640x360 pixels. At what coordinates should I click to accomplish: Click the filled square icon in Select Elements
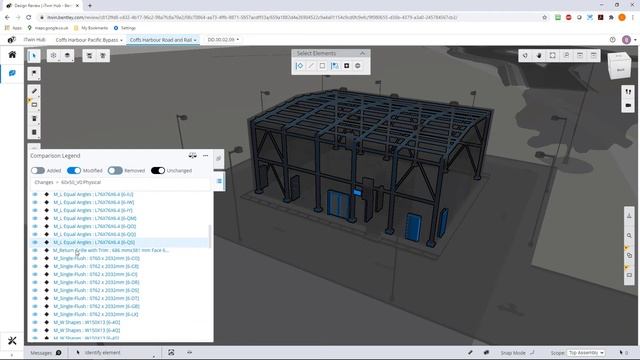pos(347,66)
